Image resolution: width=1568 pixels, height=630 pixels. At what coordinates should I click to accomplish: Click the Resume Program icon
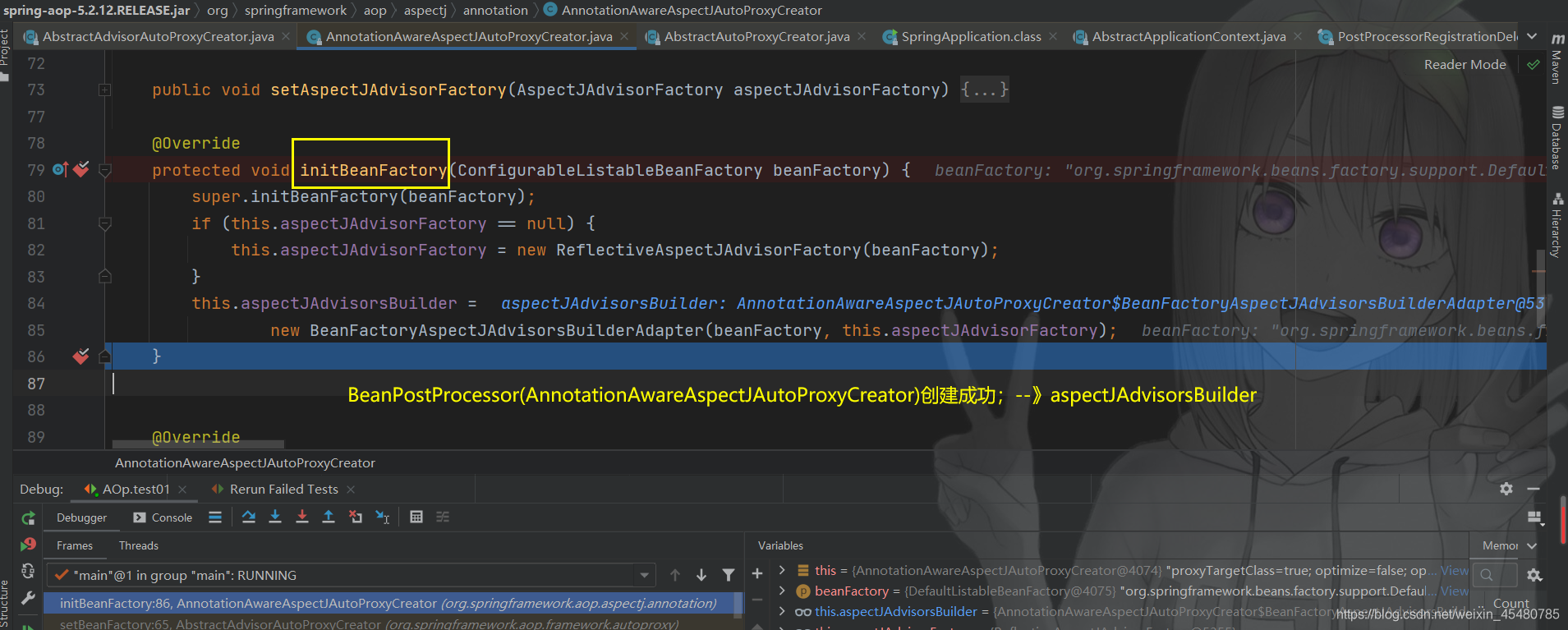(x=28, y=627)
